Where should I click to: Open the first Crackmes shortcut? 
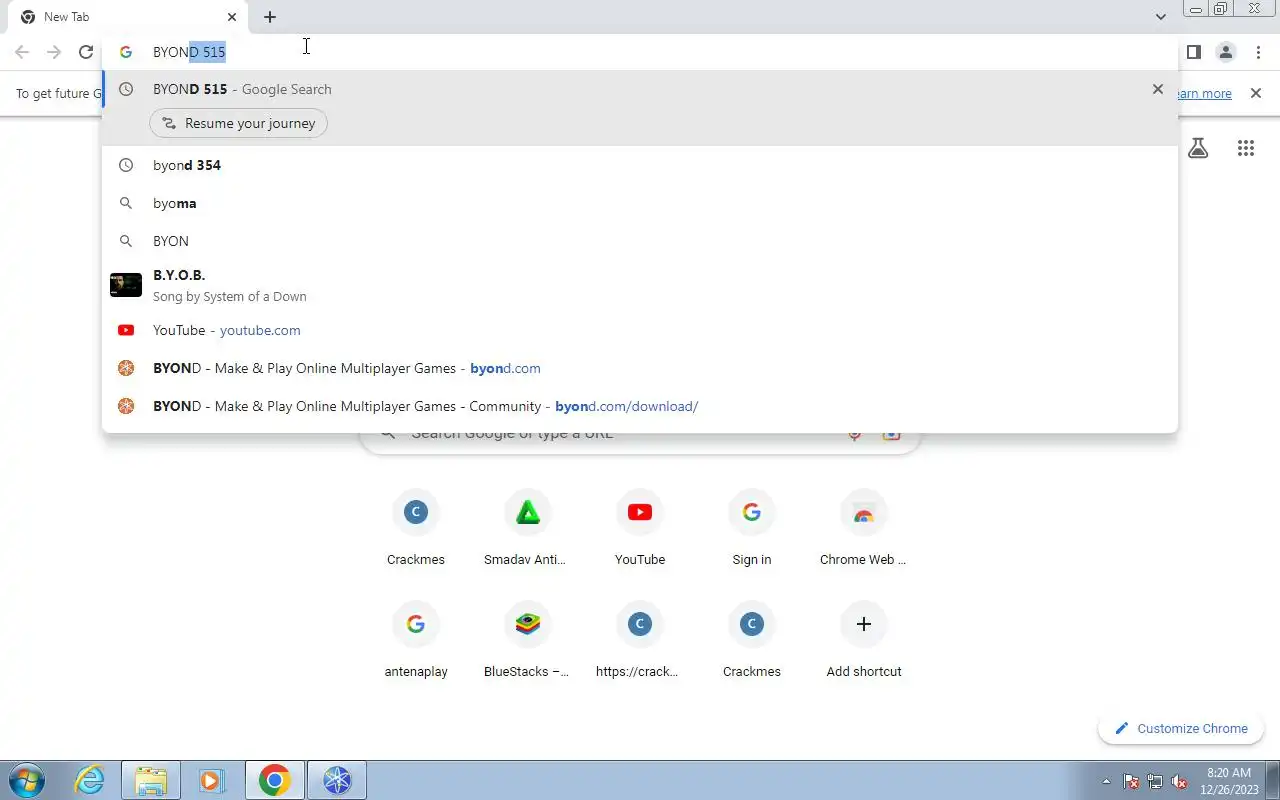(416, 530)
